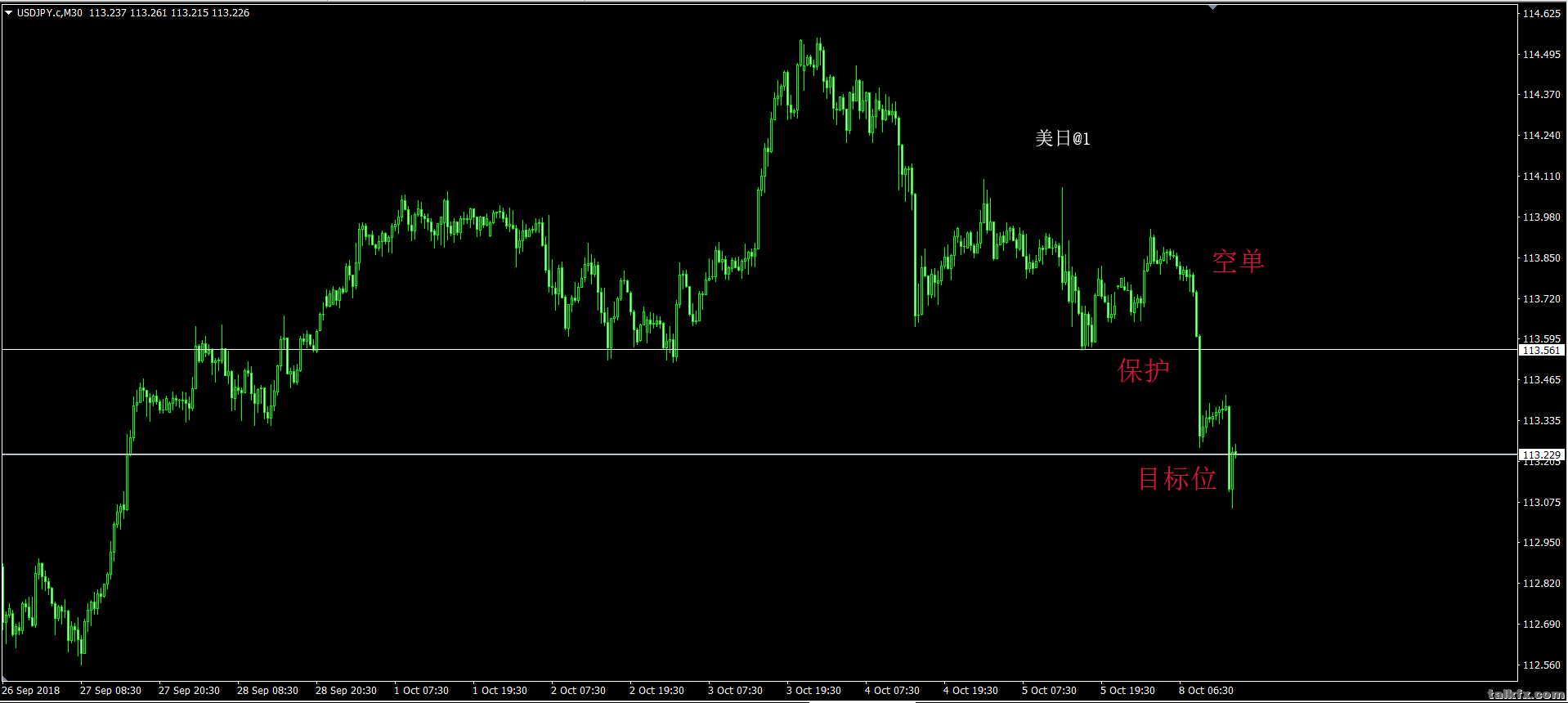The width and height of the screenshot is (1568, 703).
Task: Click the 5 Oct 07:30 time label
Action: click(1049, 691)
